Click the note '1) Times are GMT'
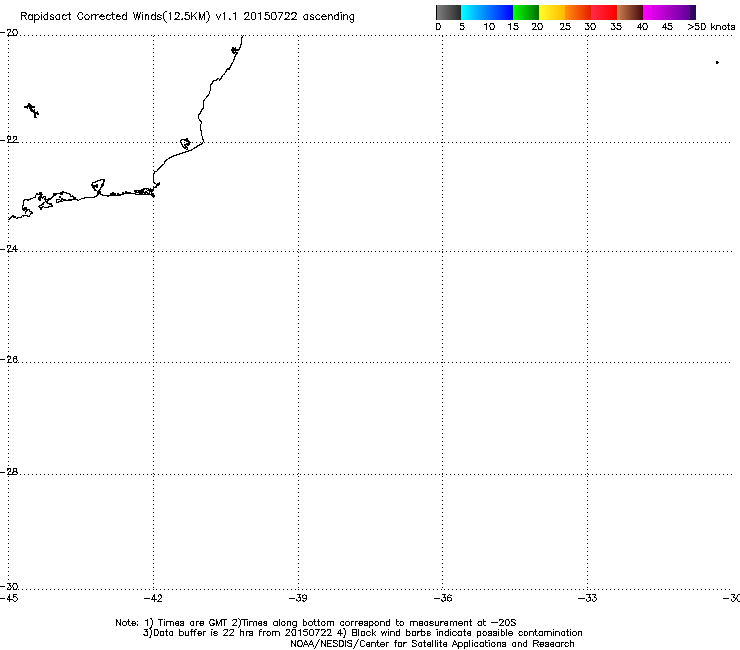Screen dimensions: 740x650 point(186,623)
